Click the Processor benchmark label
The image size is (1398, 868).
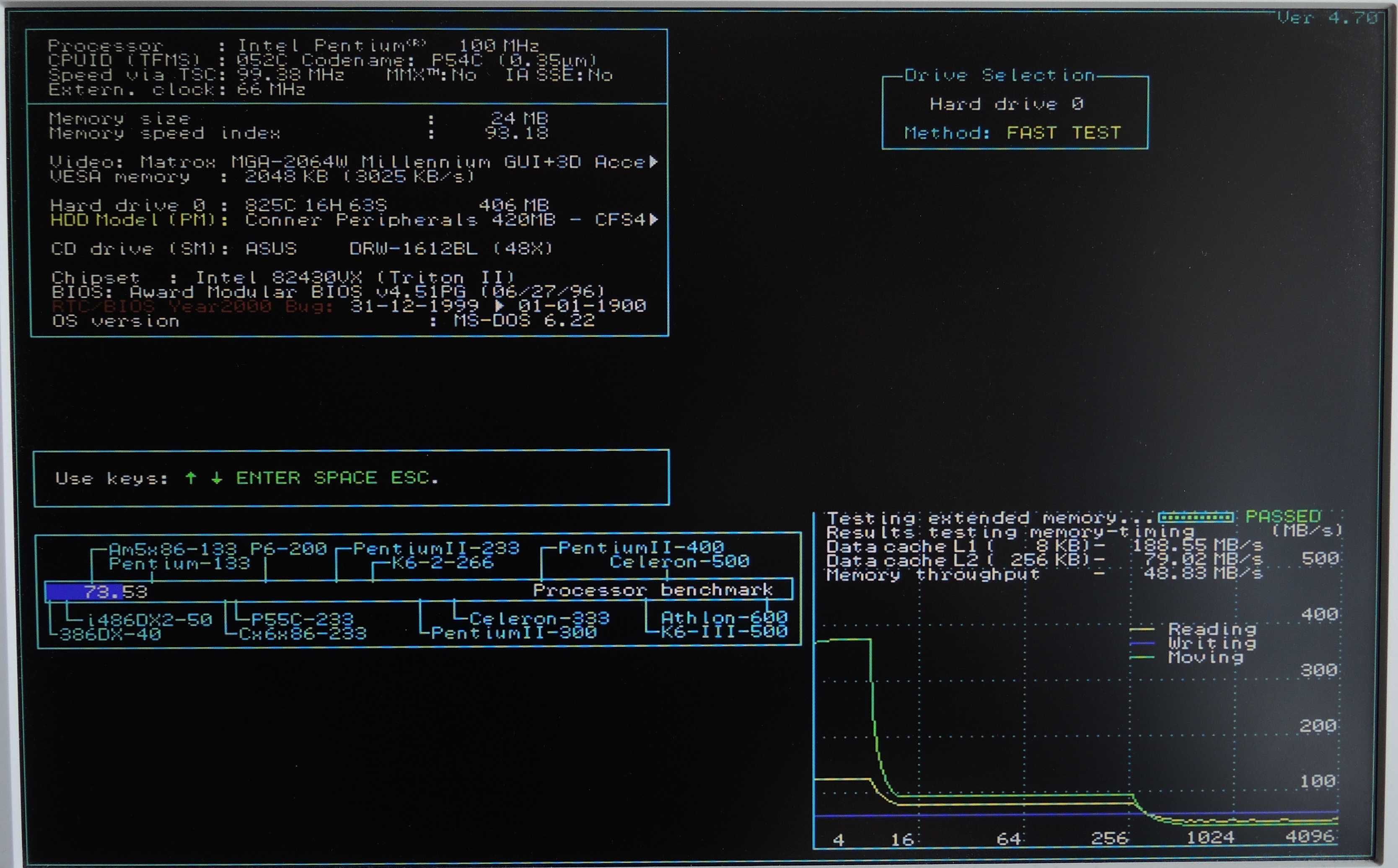tap(653, 590)
